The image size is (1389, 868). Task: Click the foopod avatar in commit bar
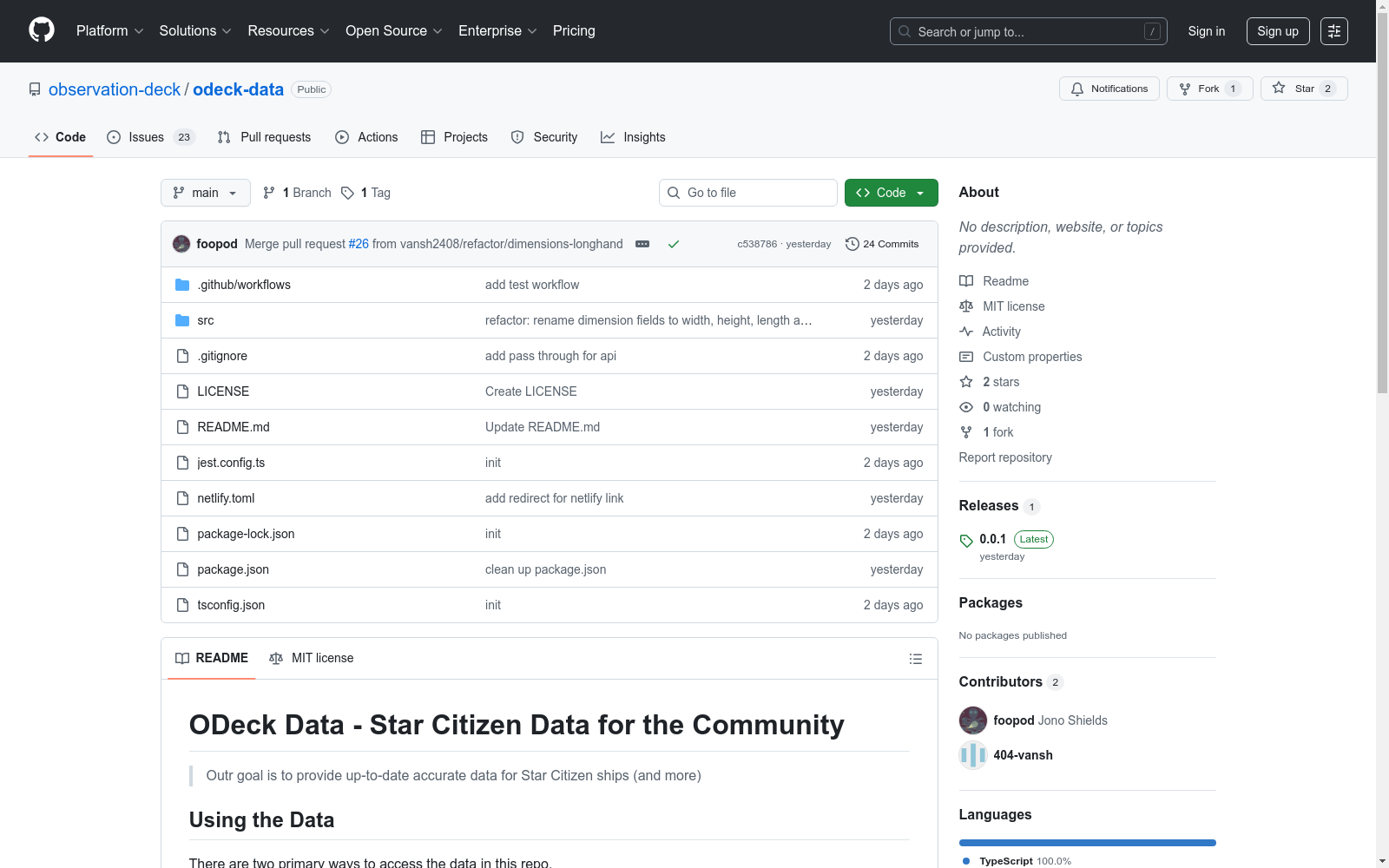coord(181,244)
